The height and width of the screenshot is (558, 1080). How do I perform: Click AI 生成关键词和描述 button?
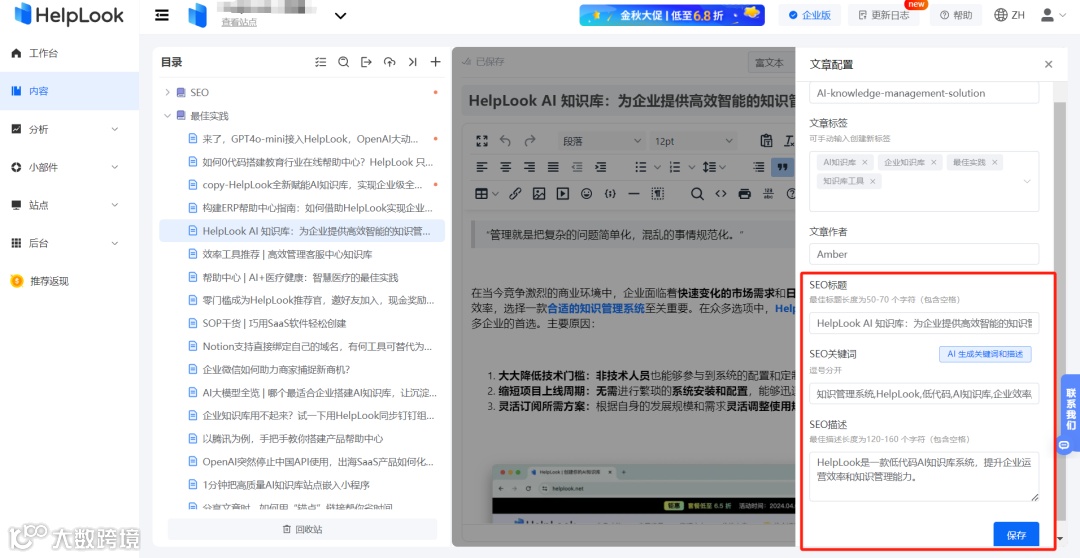coord(985,354)
